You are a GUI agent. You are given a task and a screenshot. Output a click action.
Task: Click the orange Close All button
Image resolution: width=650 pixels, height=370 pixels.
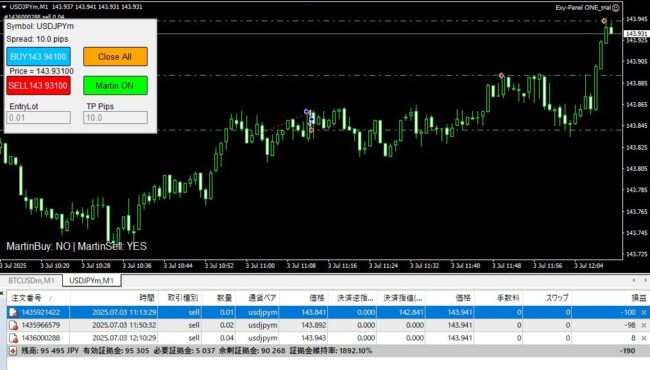[x=115, y=57]
